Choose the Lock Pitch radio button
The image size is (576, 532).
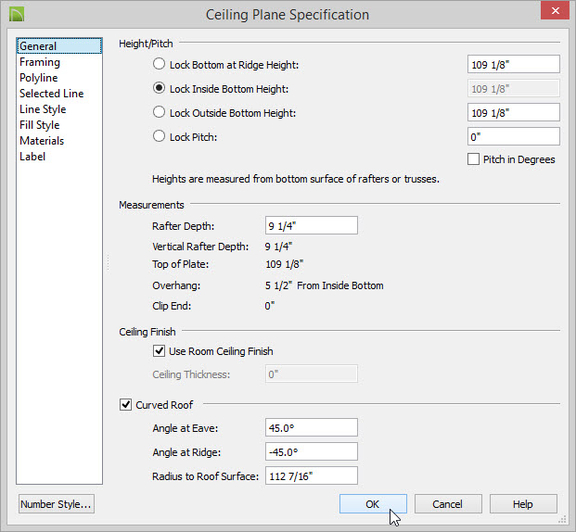click(159, 136)
